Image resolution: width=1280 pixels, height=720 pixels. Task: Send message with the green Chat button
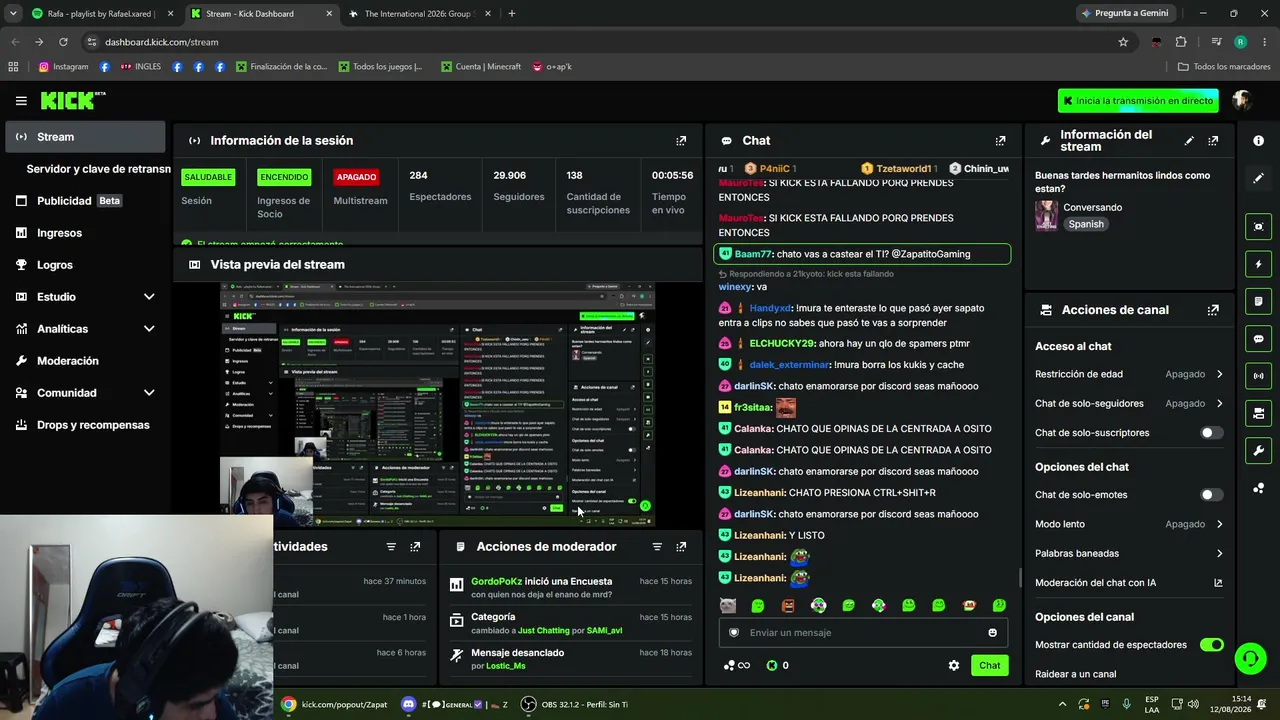point(989,665)
